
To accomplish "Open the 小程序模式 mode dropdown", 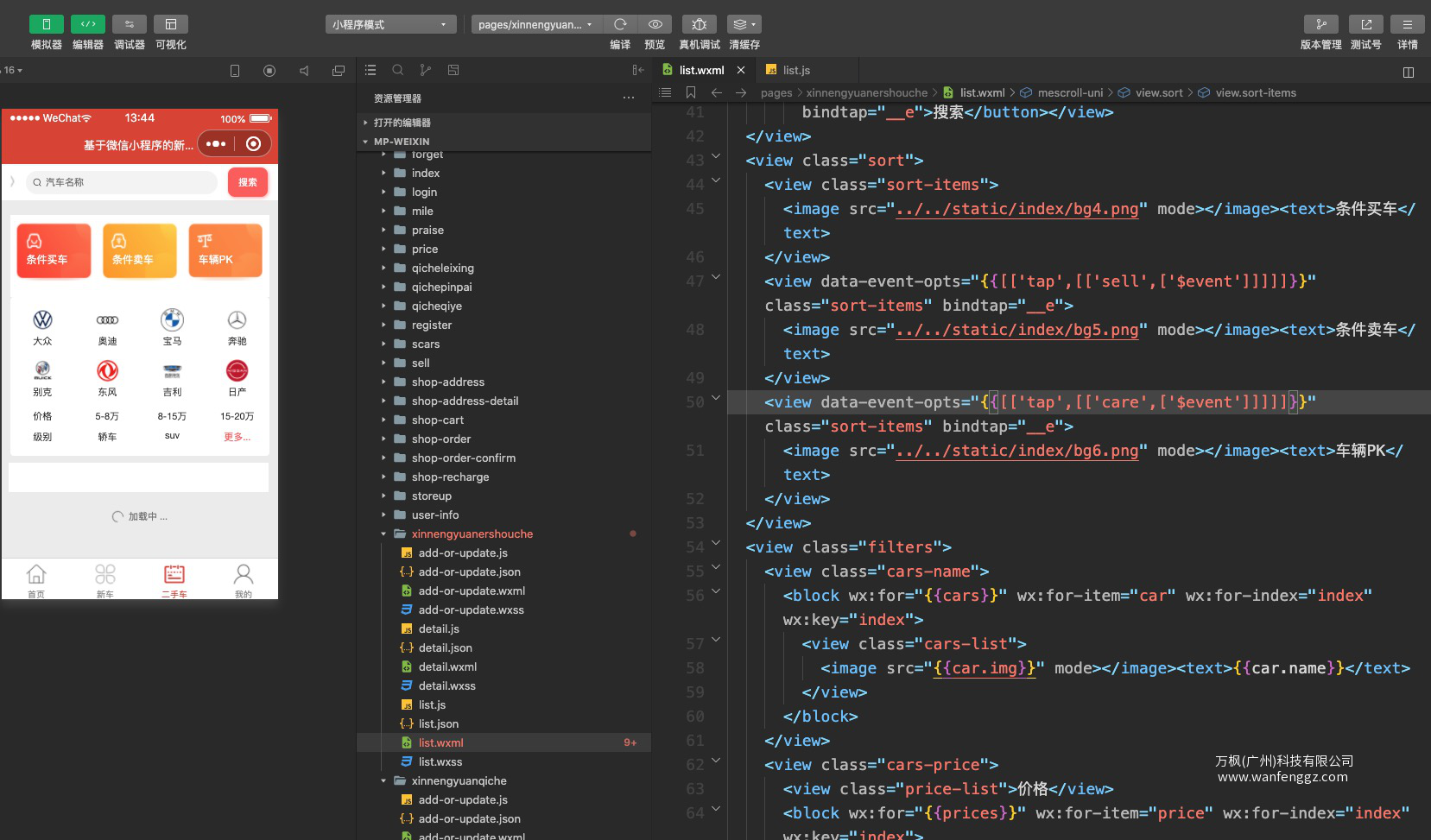I will coord(390,24).
